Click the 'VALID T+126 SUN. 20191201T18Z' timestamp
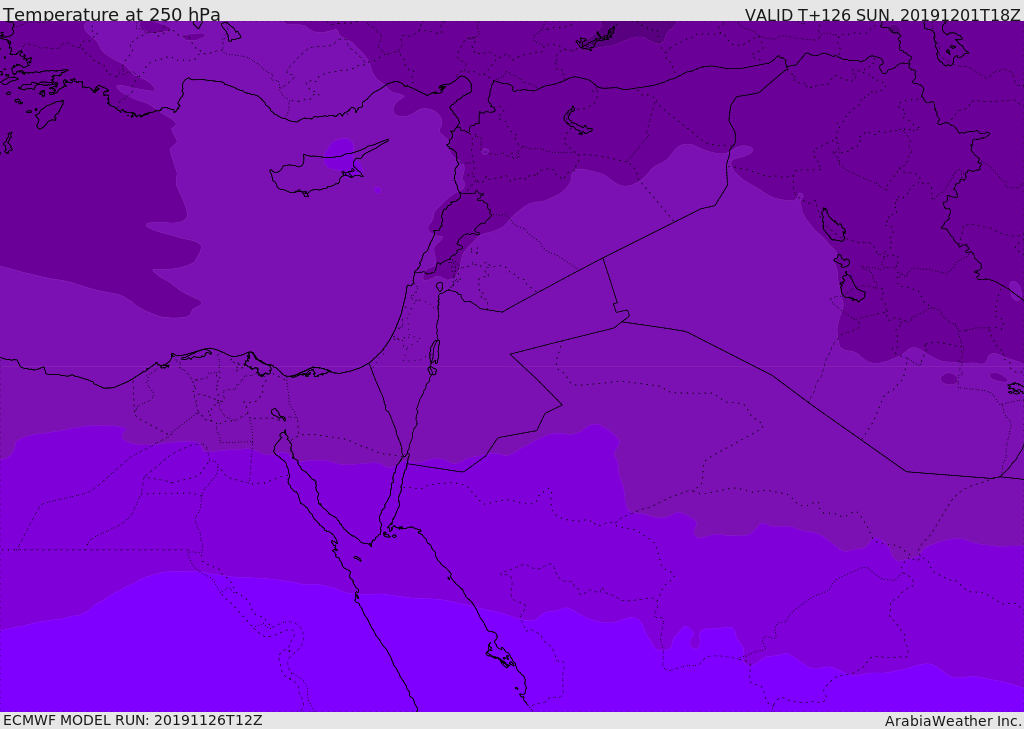 (882, 14)
